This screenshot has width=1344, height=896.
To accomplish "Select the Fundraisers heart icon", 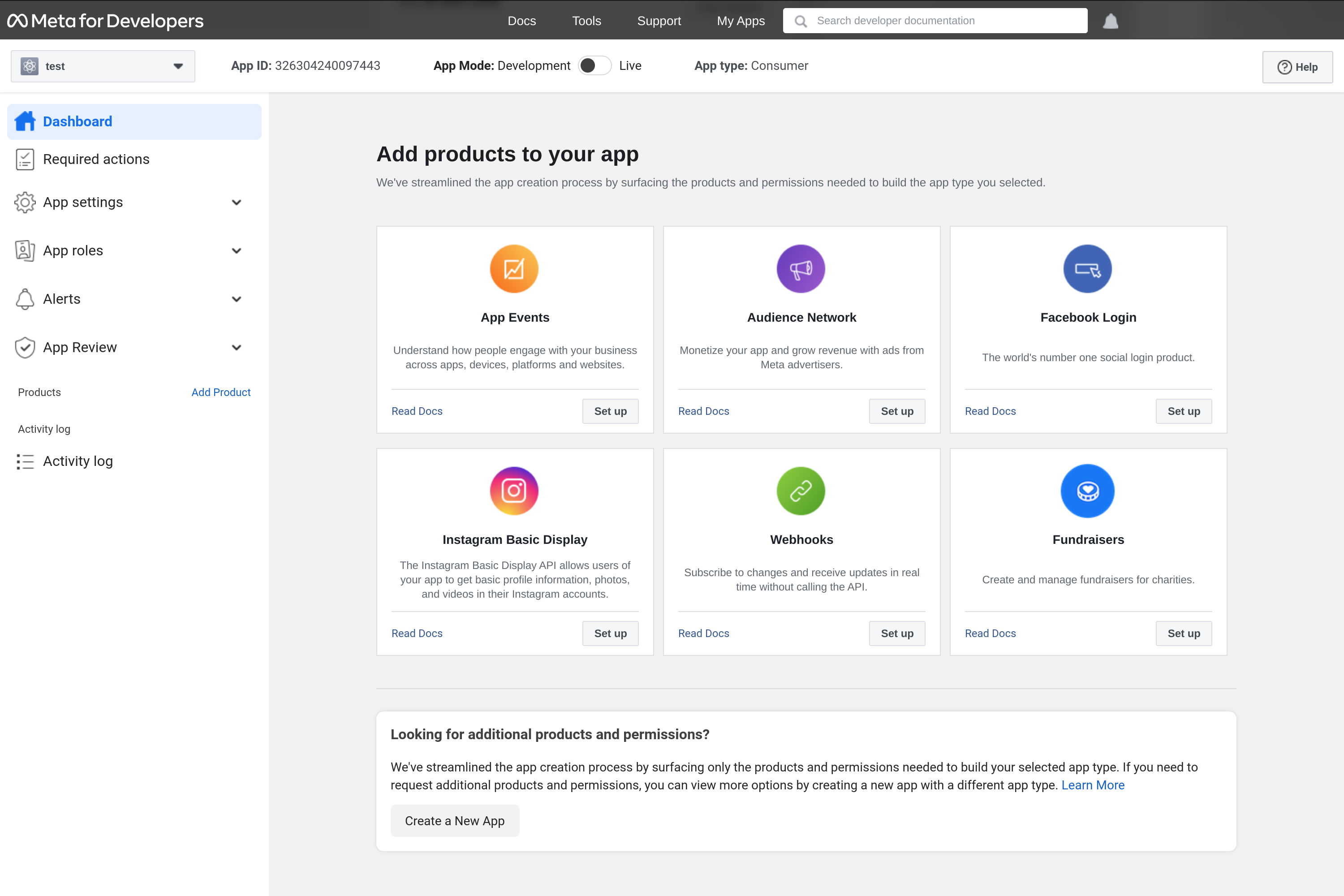I will point(1087,490).
